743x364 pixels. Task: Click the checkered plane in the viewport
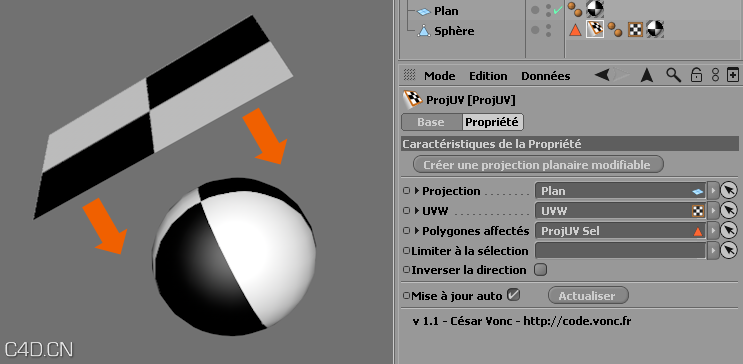point(163,117)
